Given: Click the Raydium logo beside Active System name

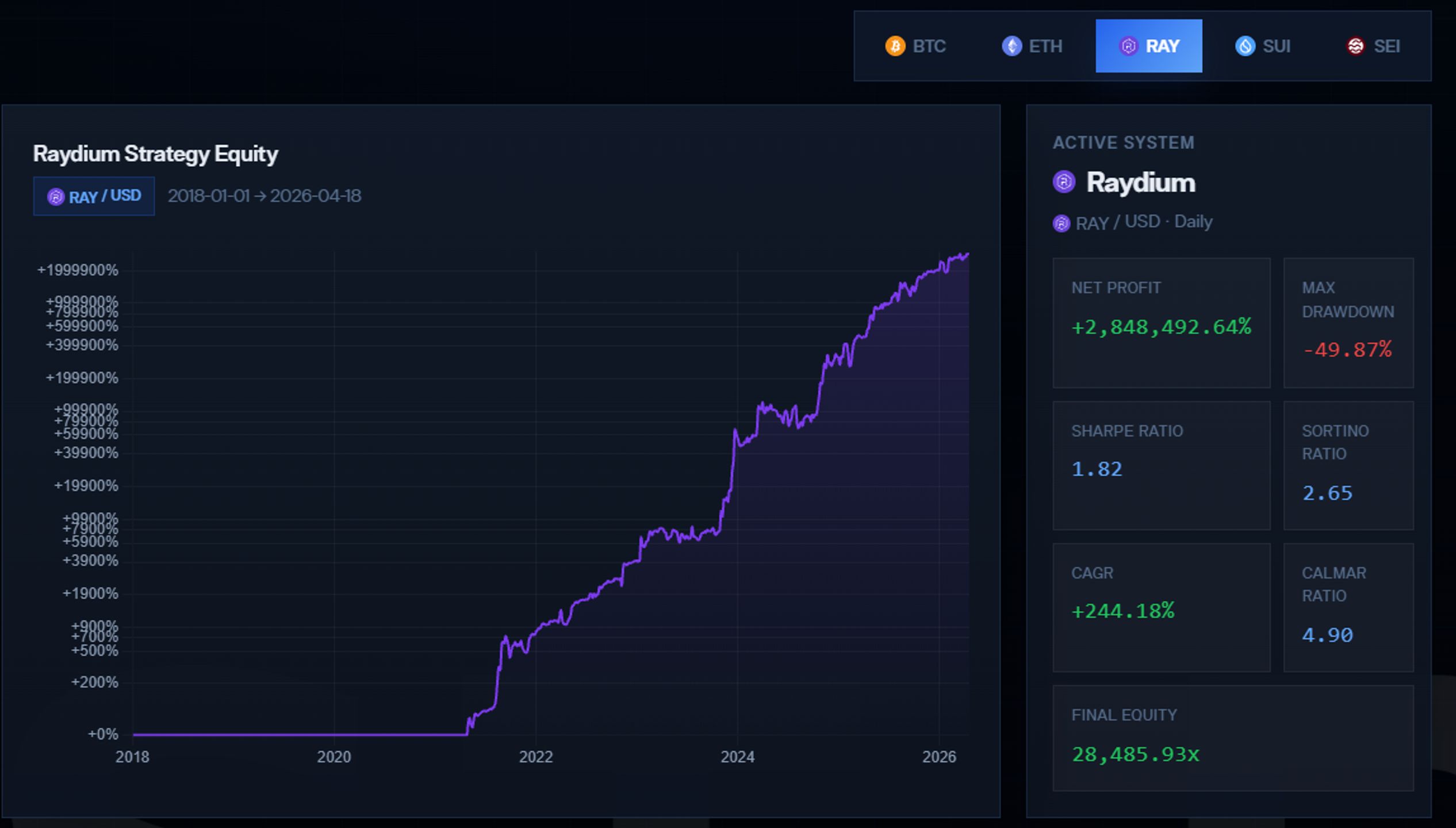Looking at the screenshot, I should point(1064,182).
